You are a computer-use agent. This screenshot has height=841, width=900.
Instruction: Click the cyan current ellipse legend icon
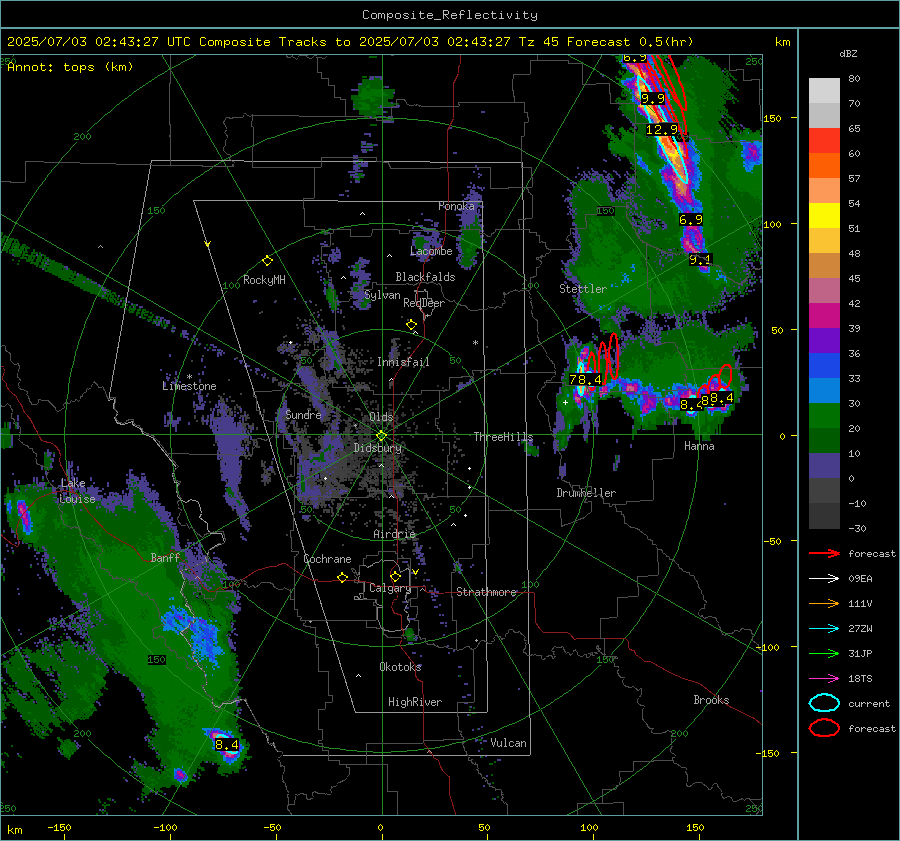(824, 703)
